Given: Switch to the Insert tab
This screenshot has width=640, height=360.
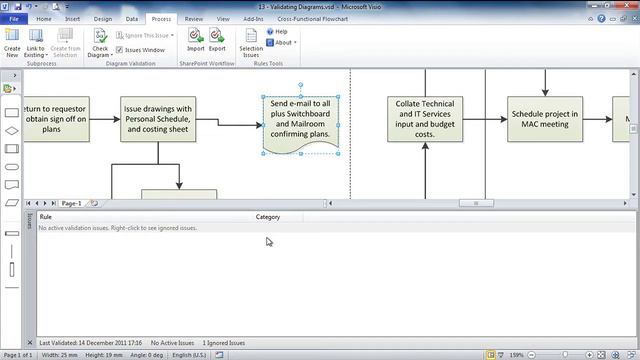Looking at the screenshot, I should tap(72, 19).
